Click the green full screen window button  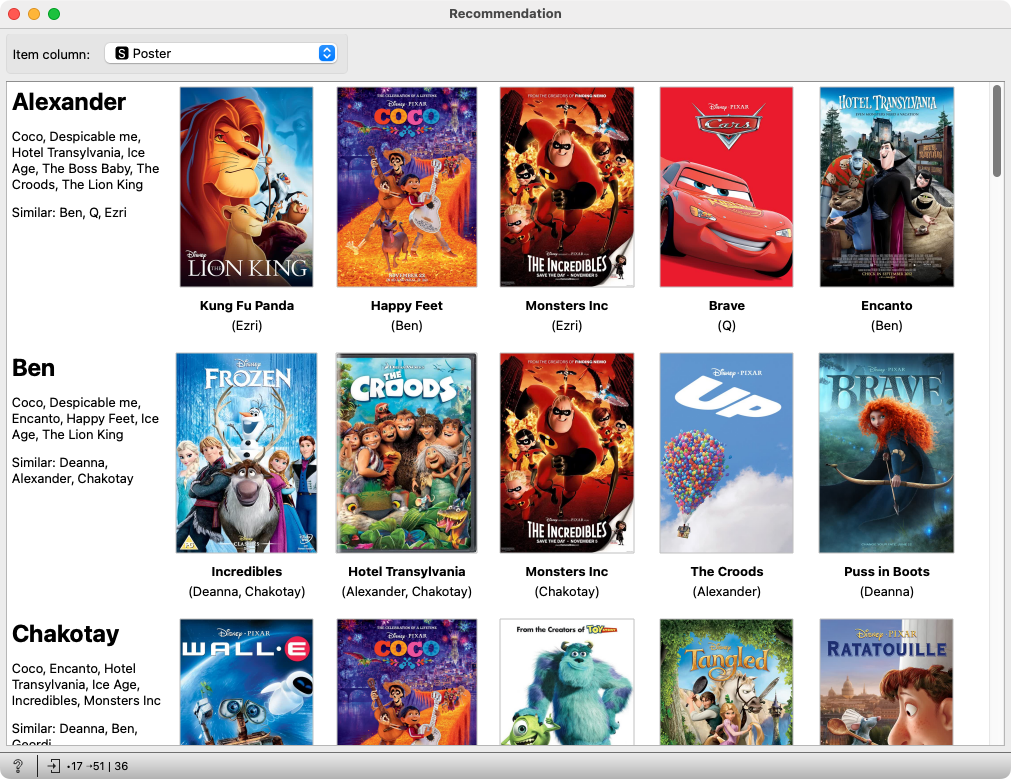coord(54,14)
